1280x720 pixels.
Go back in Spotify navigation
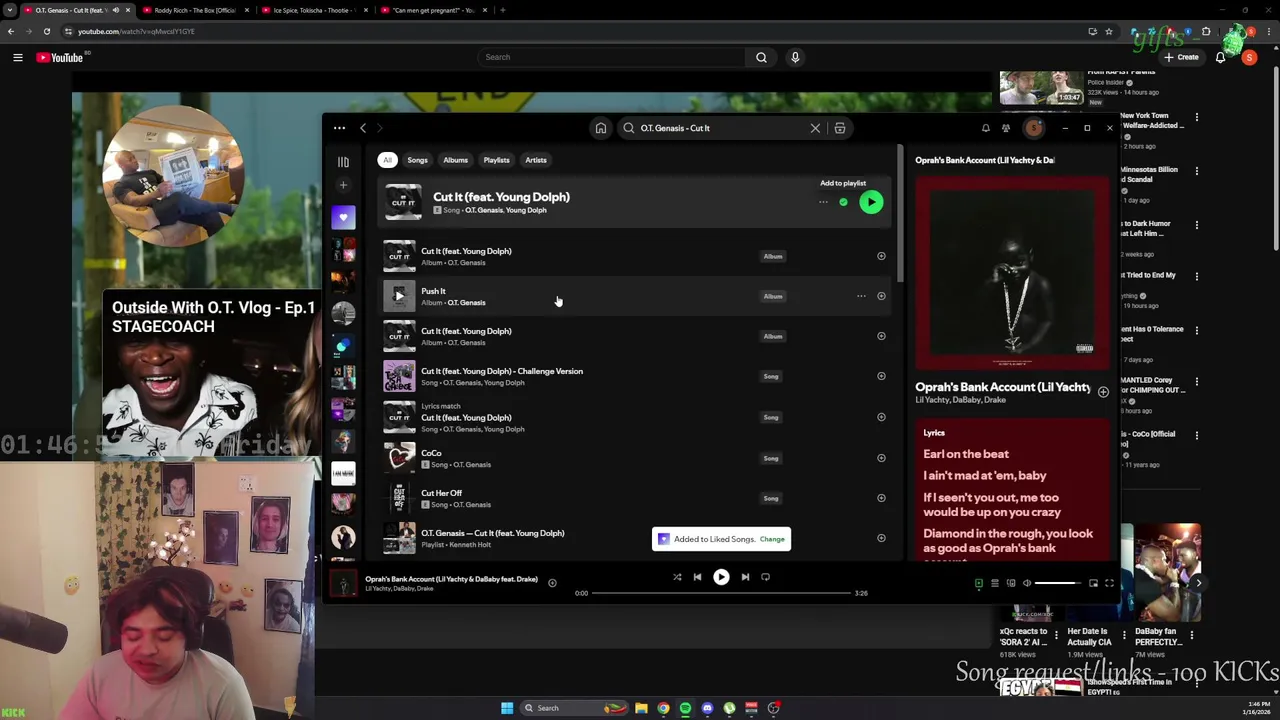(x=363, y=128)
